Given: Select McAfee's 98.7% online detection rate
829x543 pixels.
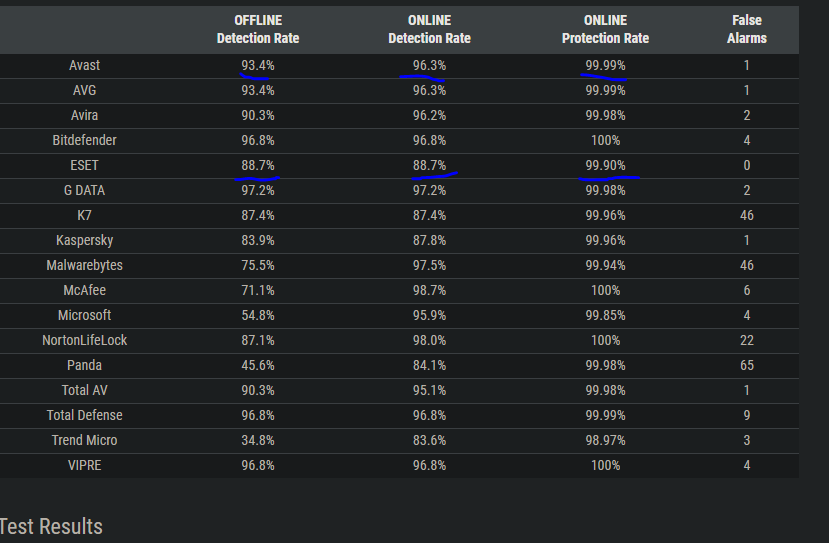Looking at the screenshot, I should coord(429,290).
